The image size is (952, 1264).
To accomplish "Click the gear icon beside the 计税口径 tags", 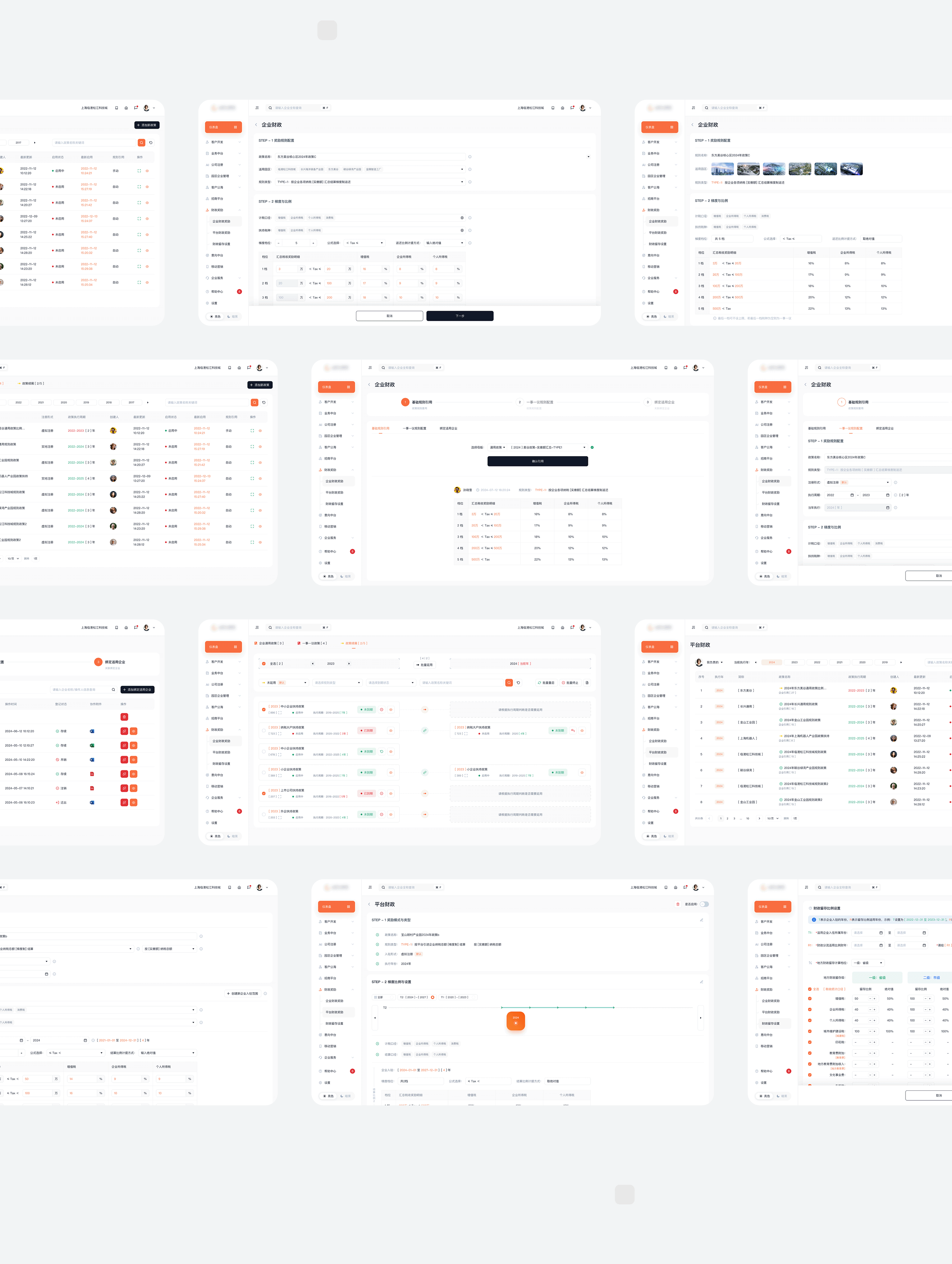I will [x=462, y=218].
